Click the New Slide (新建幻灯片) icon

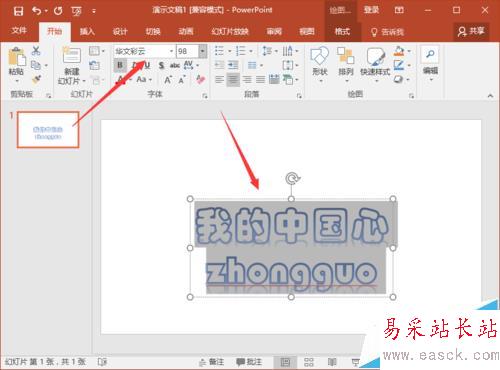tap(72, 55)
